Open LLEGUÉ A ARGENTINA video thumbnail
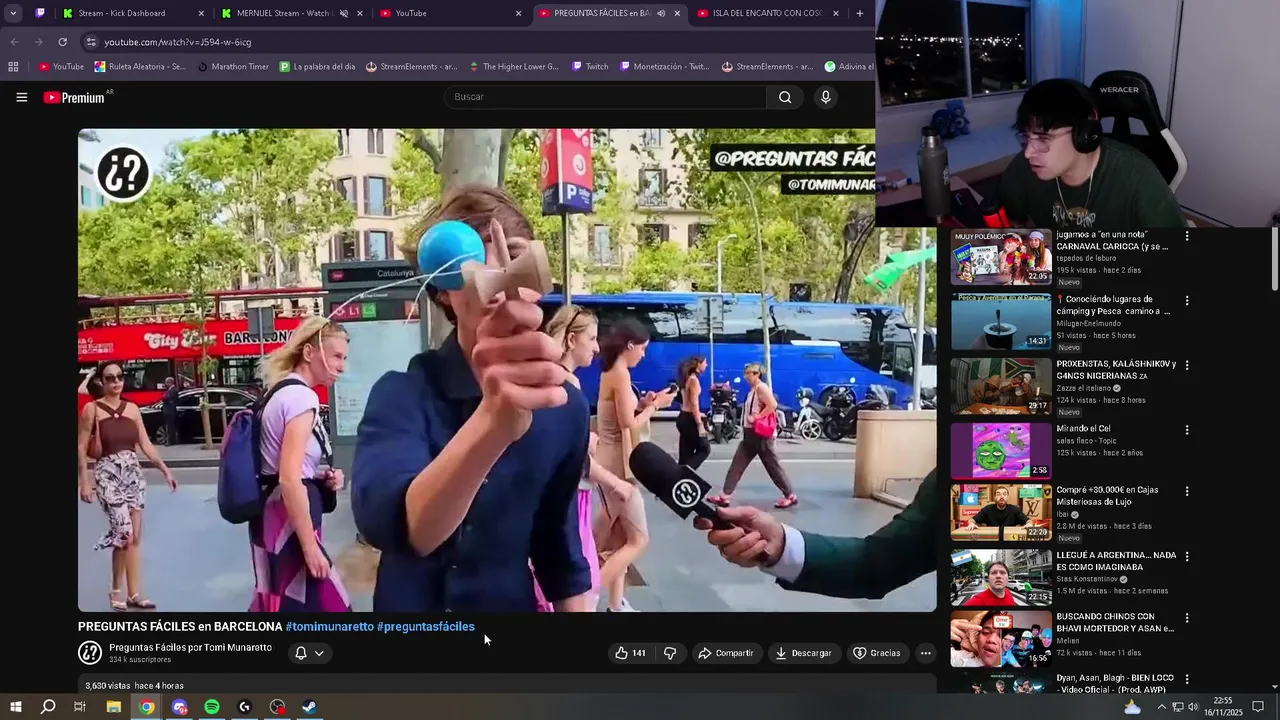The height and width of the screenshot is (720, 1280). click(x=1000, y=578)
